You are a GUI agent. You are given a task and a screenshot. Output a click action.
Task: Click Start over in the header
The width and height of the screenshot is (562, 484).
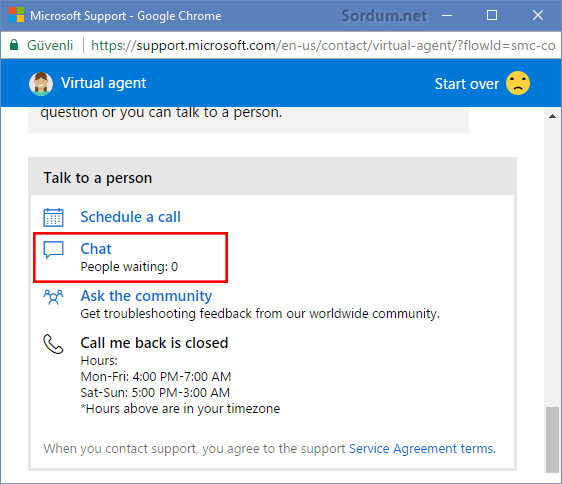(467, 84)
